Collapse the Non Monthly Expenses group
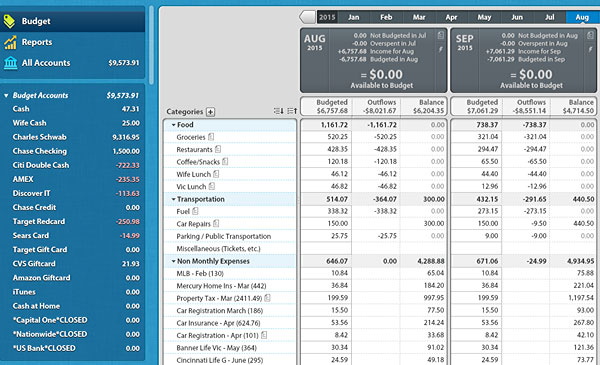The image size is (600, 365). pos(173,261)
